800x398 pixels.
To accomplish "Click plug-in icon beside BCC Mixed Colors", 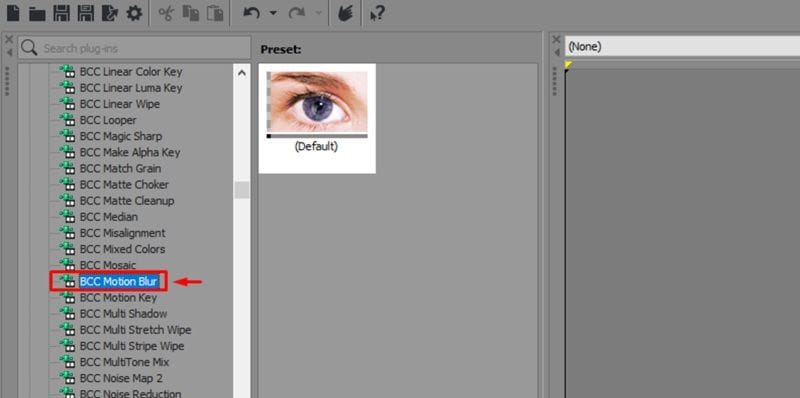I will (x=67, y=250).
